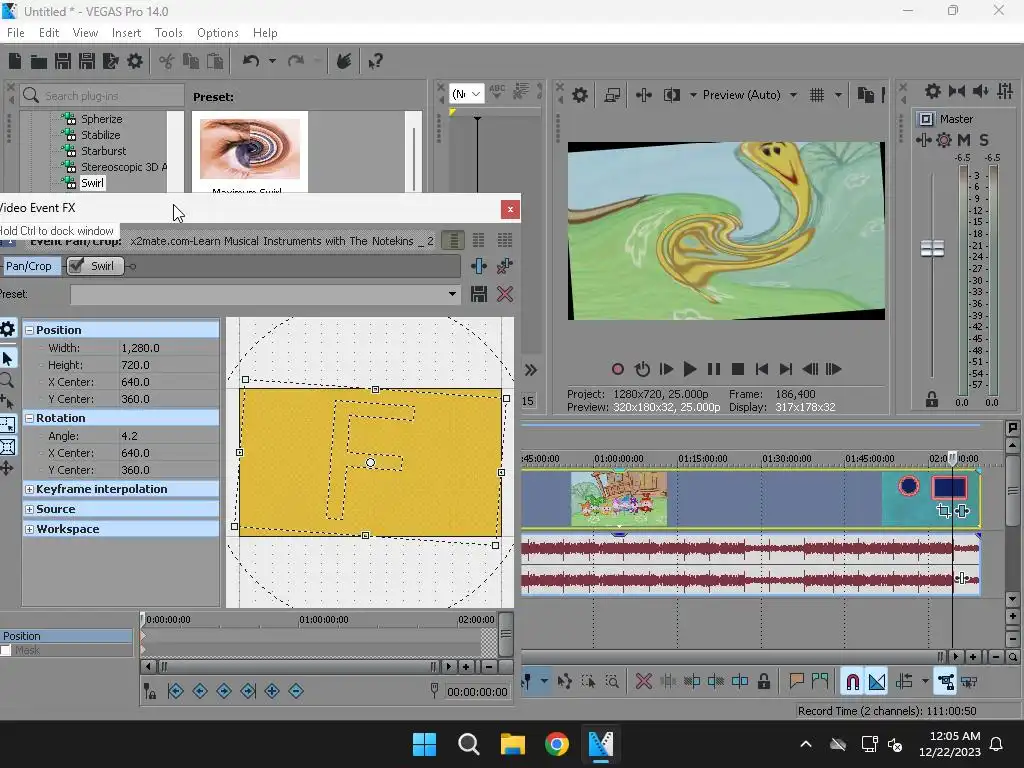Start playback with the Play button

689,369
